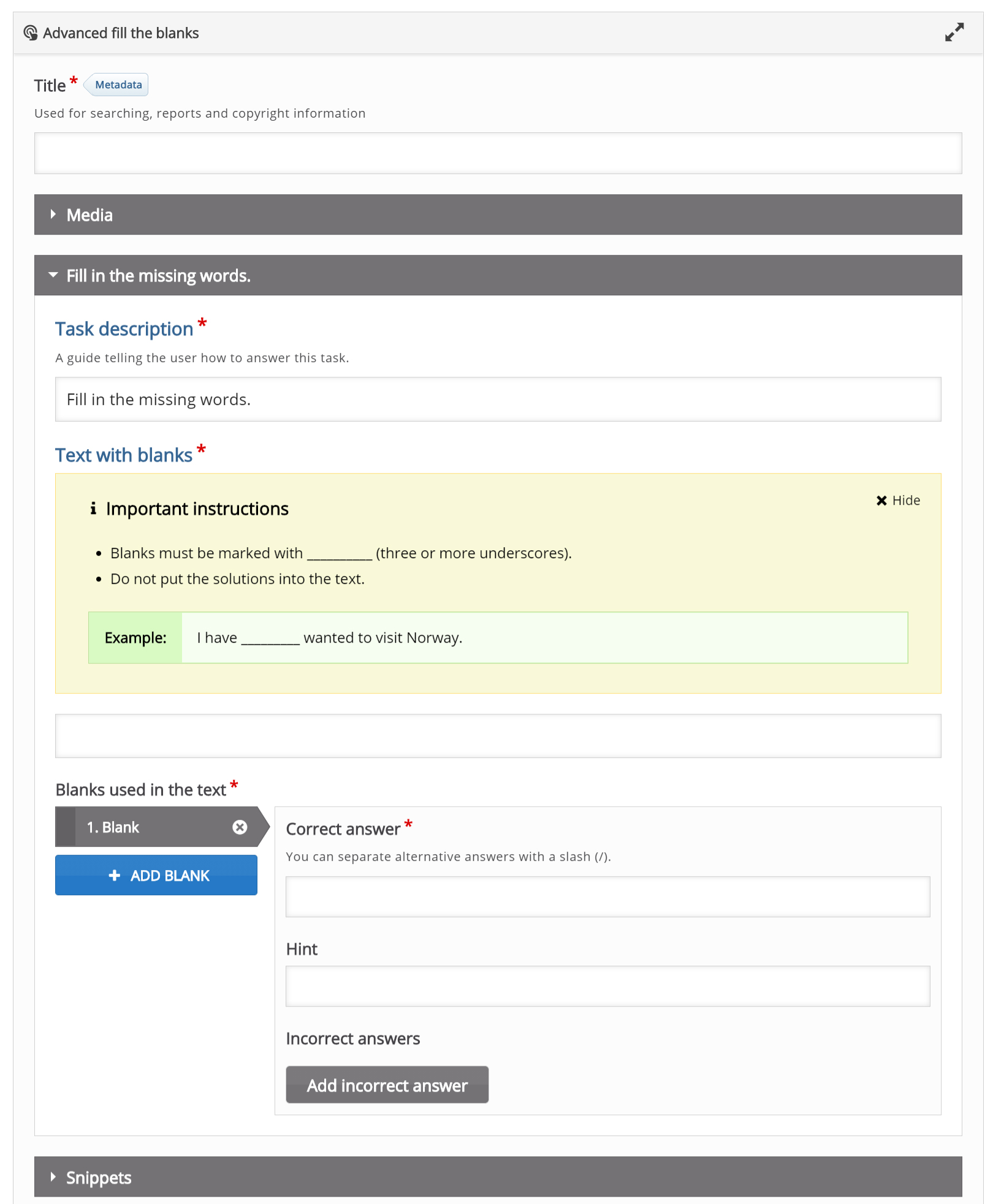Collapse the Fill in the missing words section
The width and height of the screenshot is (993, 1204).
53,275
